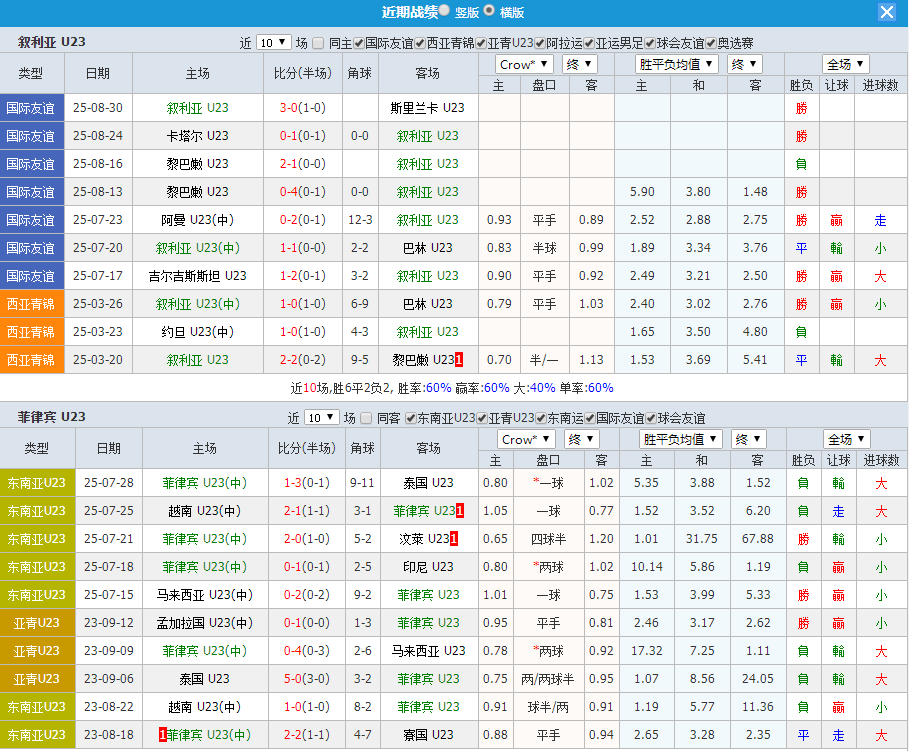Open the 全场 scope dropdown in Syria section
The image size is (909, 751).
[845, 63]
